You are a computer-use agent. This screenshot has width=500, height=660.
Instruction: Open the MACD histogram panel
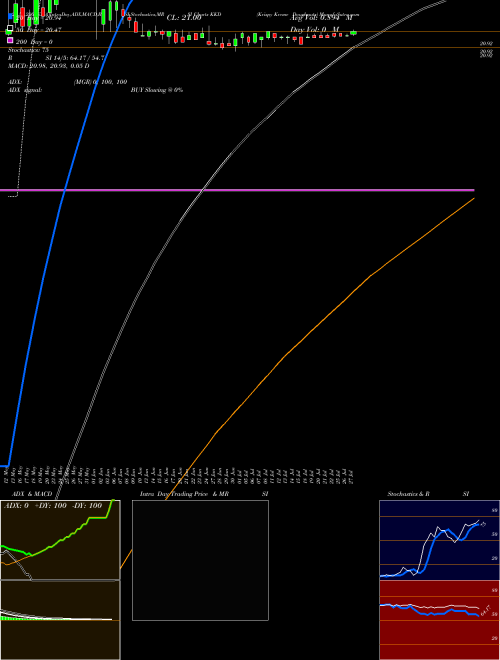tap(60, 620)
